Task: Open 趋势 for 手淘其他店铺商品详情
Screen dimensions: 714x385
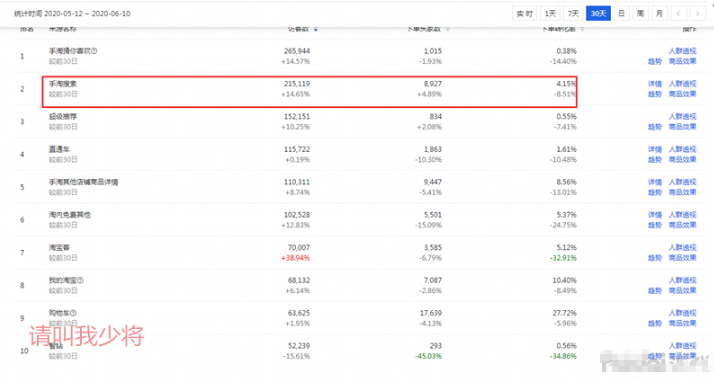Action: click(x=655, y=193)
